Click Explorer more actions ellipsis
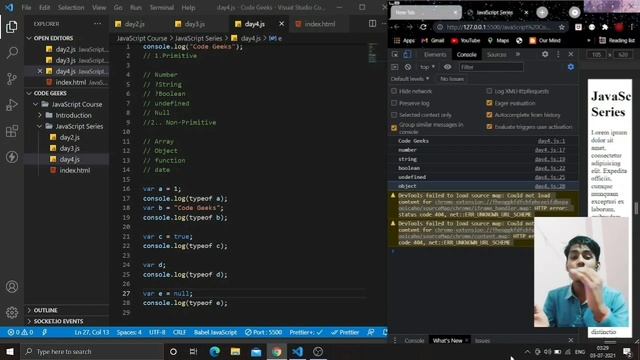The height and width of the screenshot is (360, 640). tap(98, 24)
